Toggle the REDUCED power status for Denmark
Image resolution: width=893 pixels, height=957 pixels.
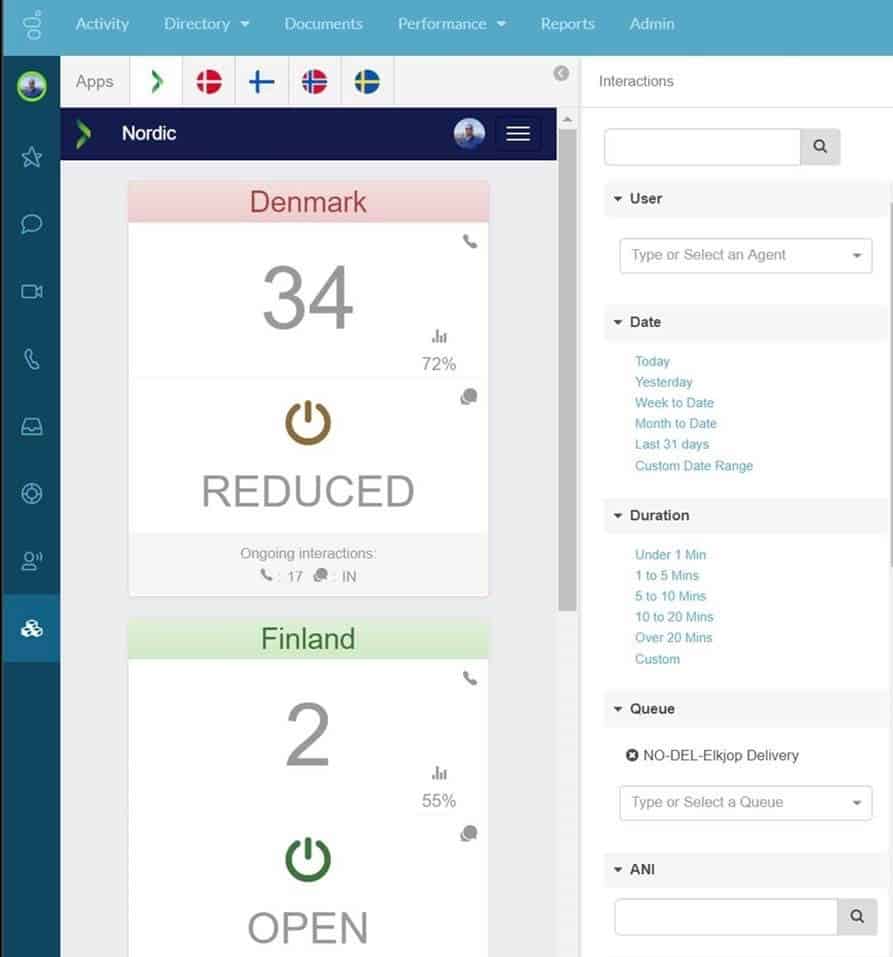click(308, 421)
